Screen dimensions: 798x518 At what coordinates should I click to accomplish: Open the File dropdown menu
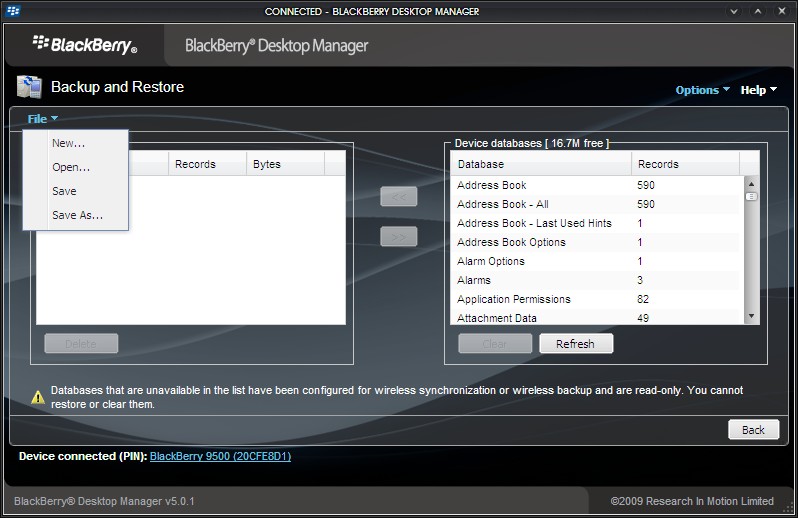(43, 119)
